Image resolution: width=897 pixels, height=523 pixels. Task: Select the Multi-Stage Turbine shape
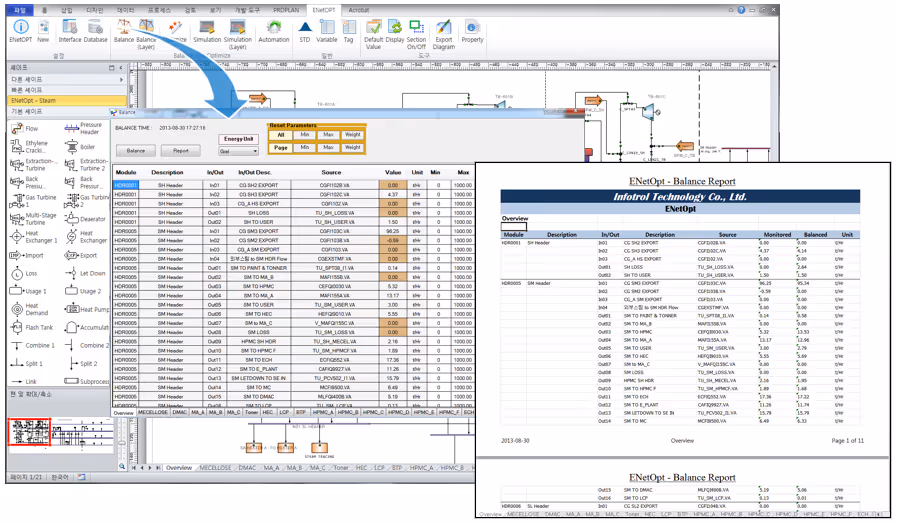(33, 219)
